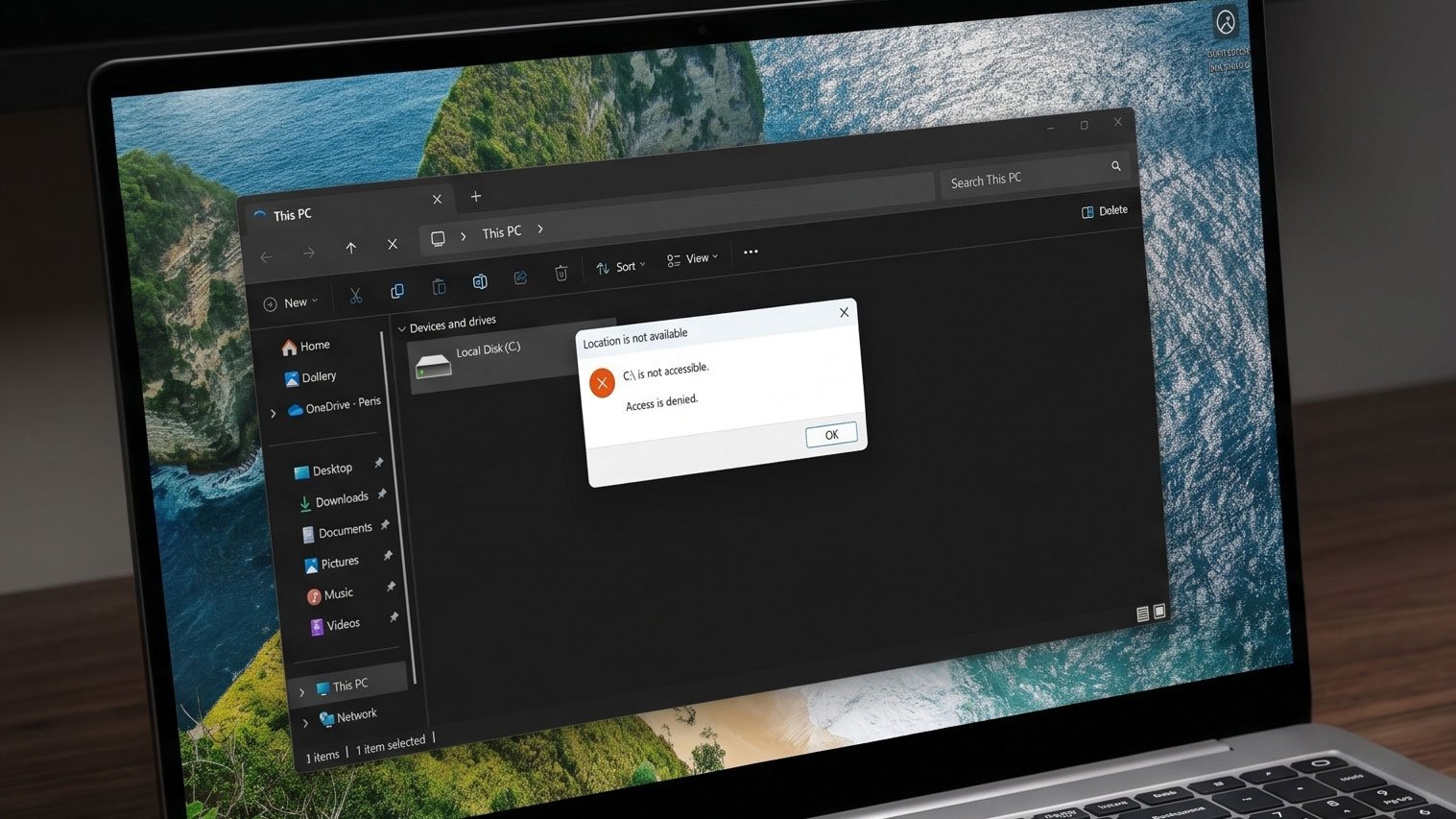Click the pin icon next to Videos
This screenshot has width=1456, height=819.
pos(394,616)
